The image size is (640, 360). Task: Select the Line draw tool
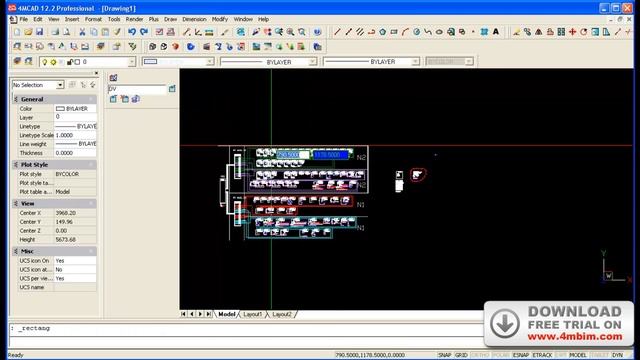point(337,32)
